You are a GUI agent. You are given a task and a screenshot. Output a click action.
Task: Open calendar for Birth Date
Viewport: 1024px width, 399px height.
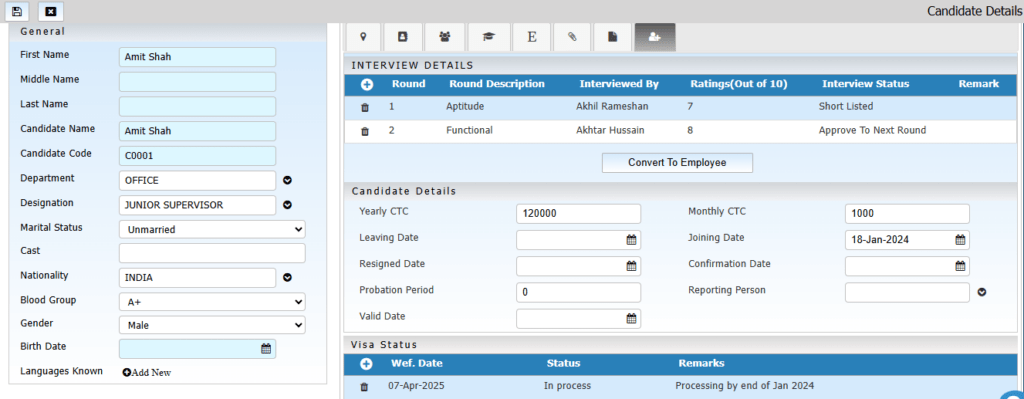[x=266, y=349]
